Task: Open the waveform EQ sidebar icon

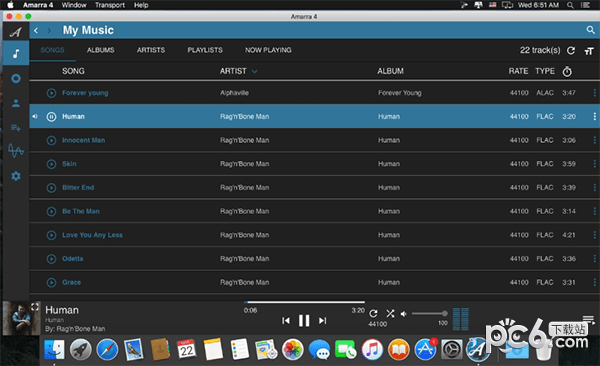Action: [x=16, y=151]
